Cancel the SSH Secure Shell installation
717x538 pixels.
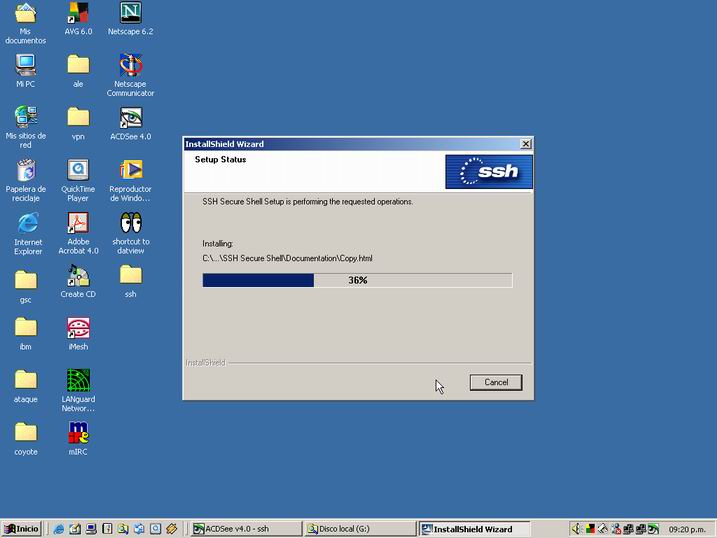496,382
